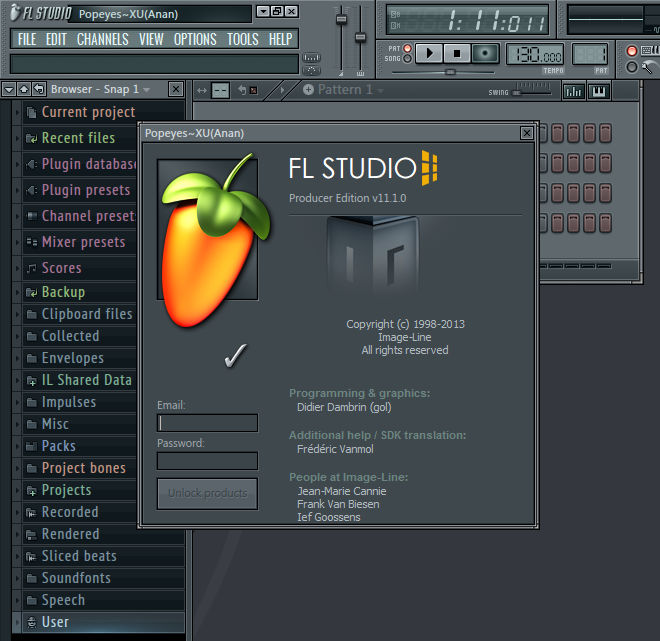This screenshot has width=660, height=641.
Task: Toggle the round button beside the wrench icon
Action: pyautogui.click(x=631, y=66)
